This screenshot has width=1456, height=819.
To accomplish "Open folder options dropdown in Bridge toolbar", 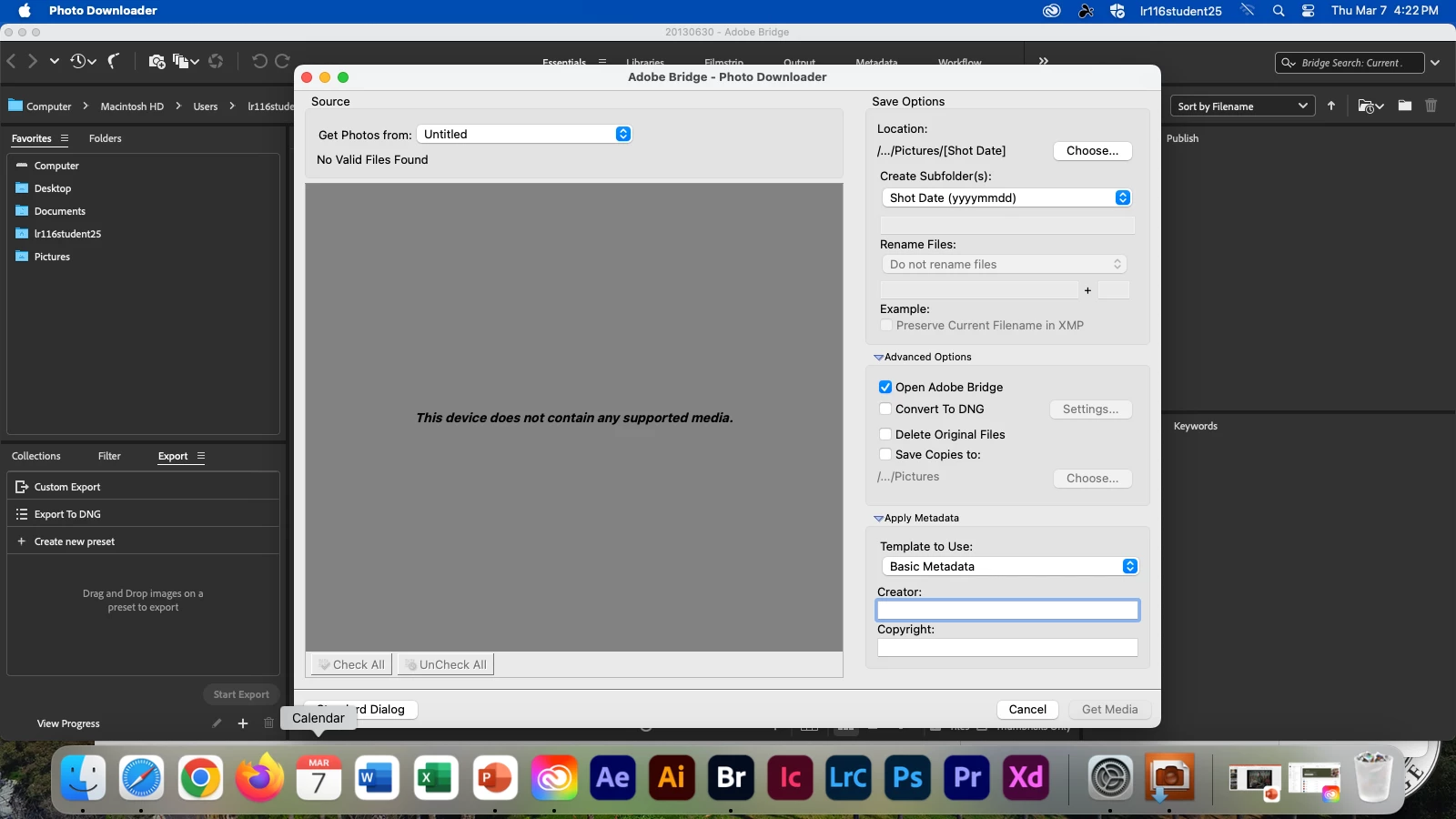I will (x=1370, y=106).
